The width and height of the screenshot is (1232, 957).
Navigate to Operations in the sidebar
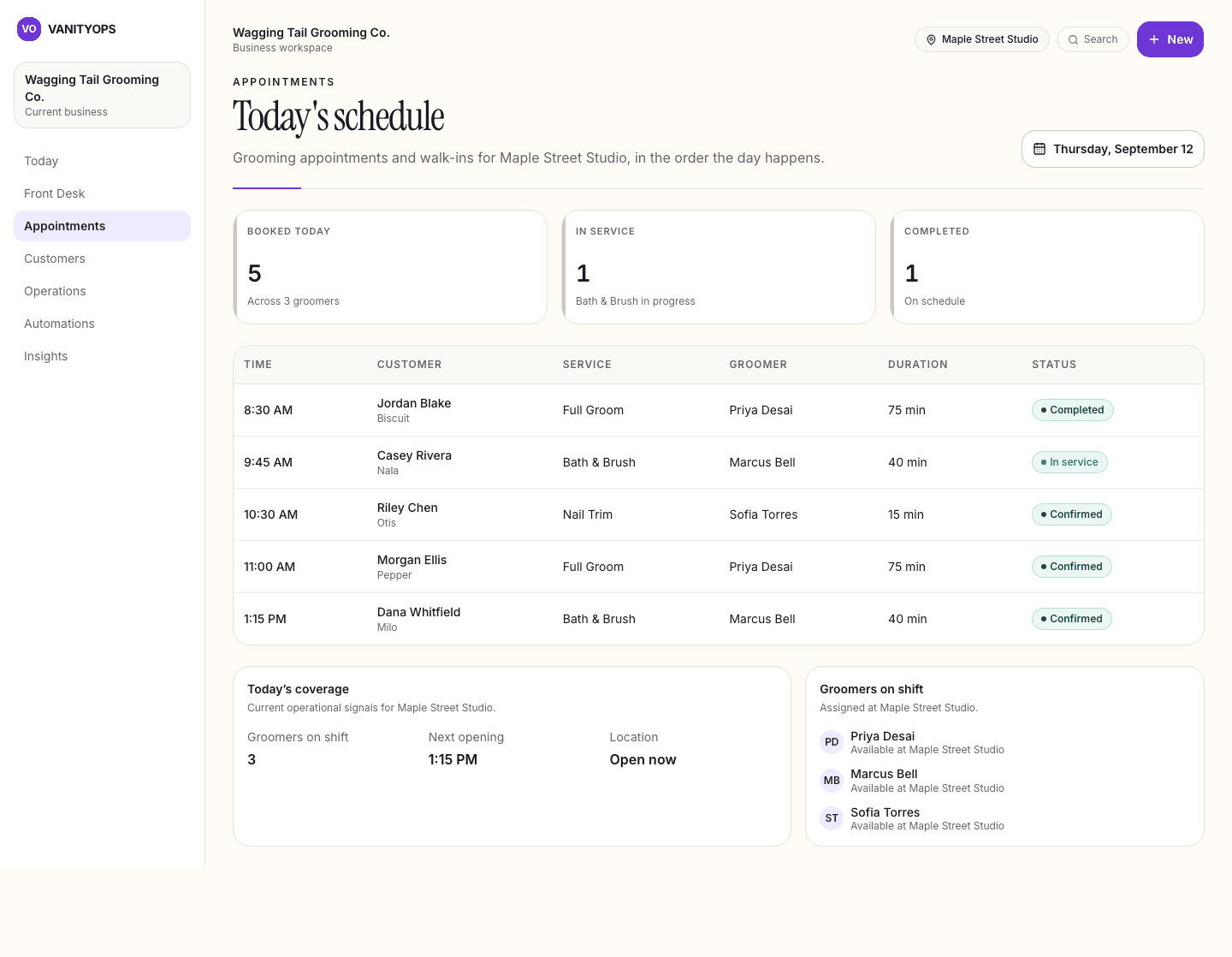102,291
